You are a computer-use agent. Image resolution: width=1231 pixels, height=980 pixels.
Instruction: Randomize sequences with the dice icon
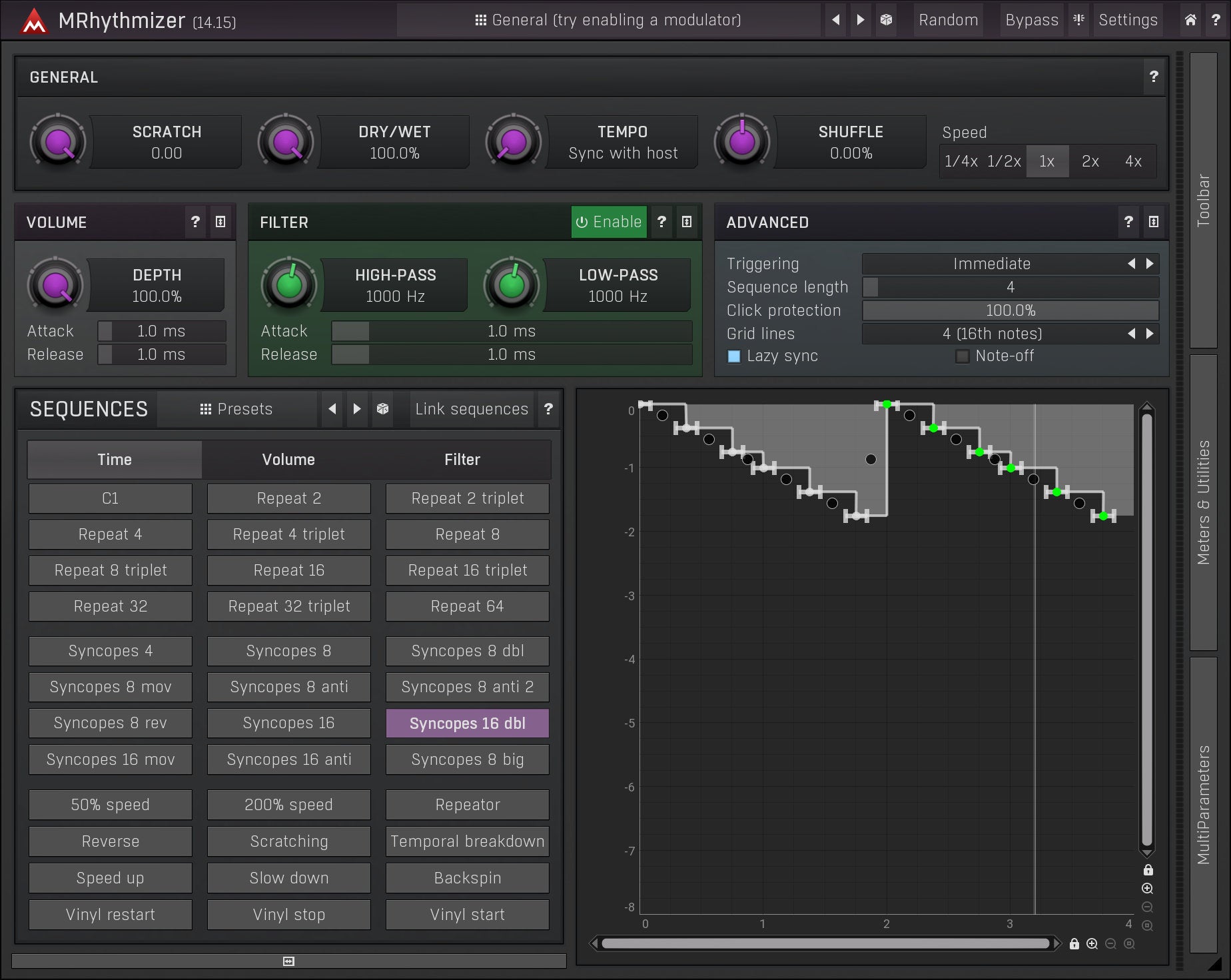tap(382, 408)
